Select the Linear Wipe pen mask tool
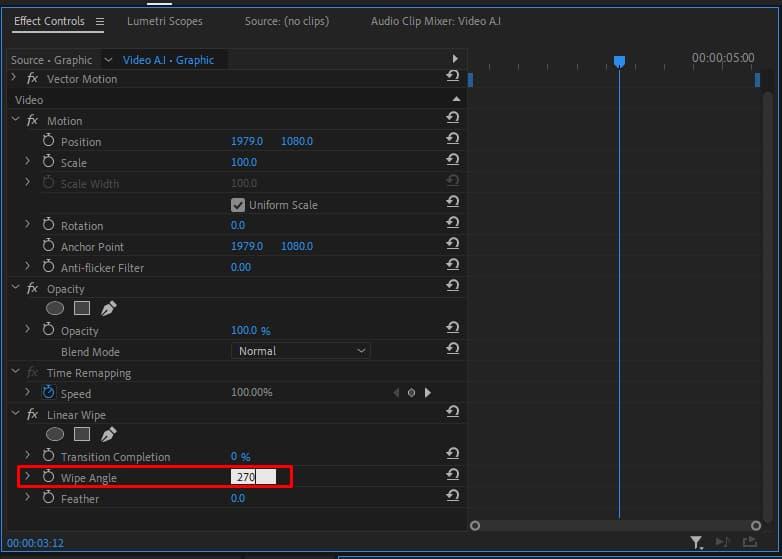Image resolution: width=782 pixels, height=559 pixels. [109, 435]
